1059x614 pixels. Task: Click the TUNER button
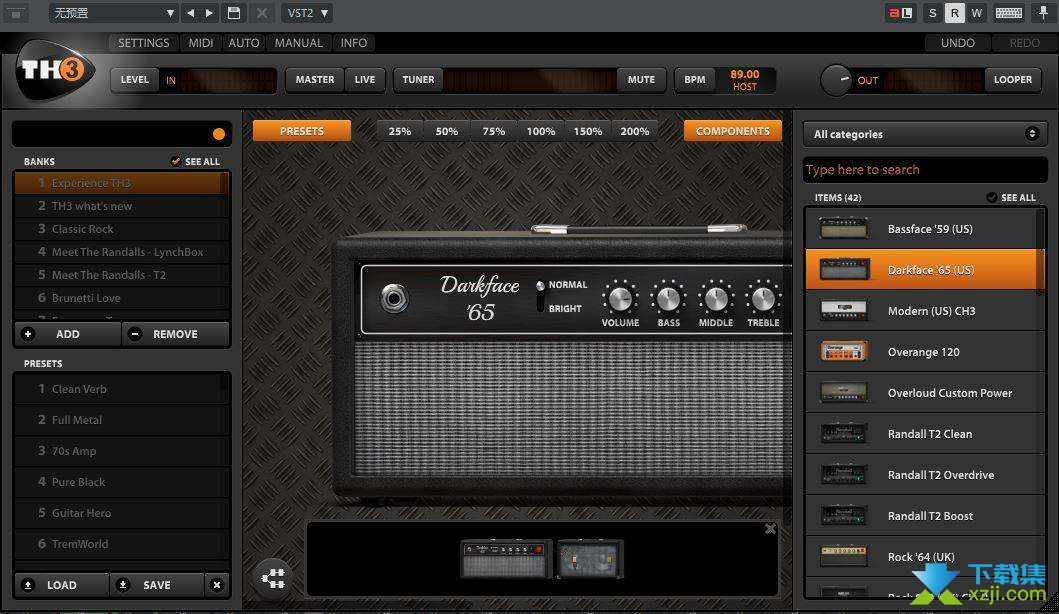point(418,80)
